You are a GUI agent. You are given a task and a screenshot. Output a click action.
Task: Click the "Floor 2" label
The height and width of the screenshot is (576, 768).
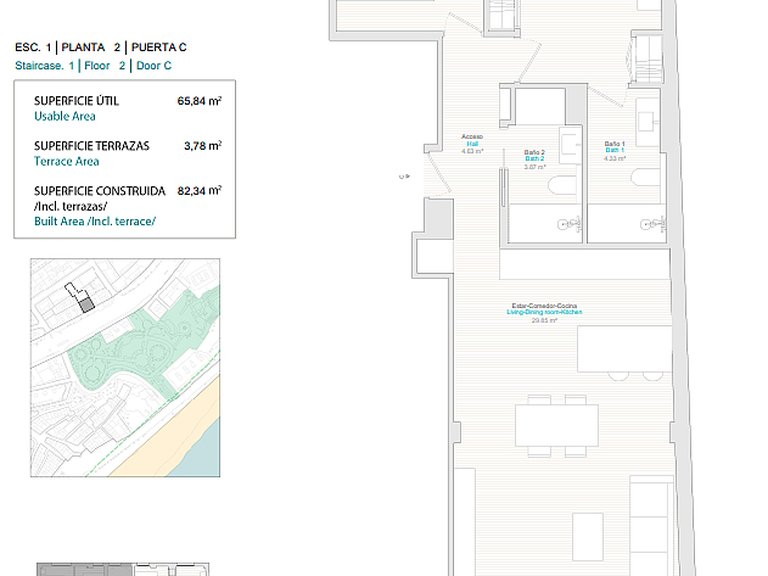pyautogui.click(x=105, y=66)
